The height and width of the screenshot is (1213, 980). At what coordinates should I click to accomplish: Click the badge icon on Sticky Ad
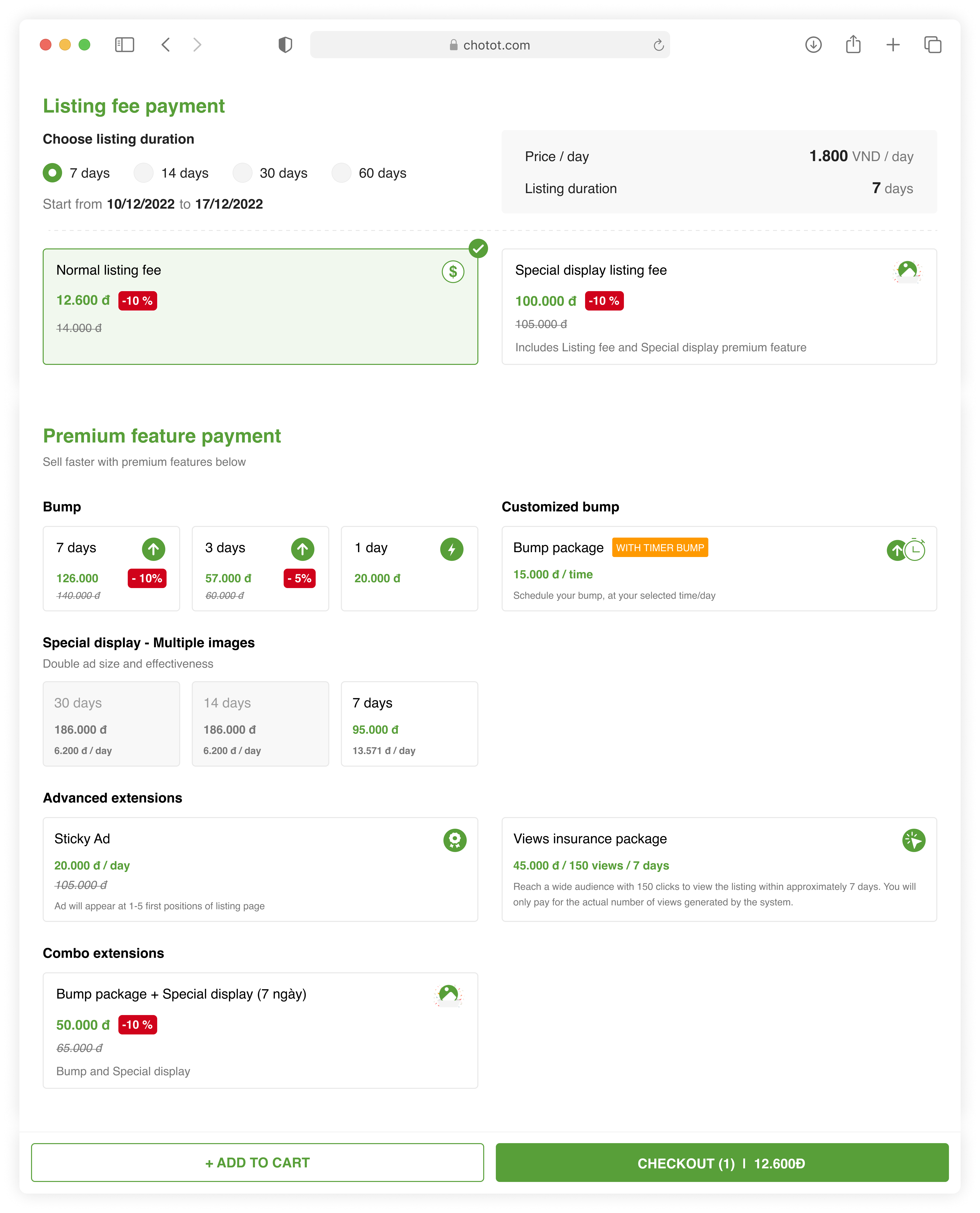point(455,840)
